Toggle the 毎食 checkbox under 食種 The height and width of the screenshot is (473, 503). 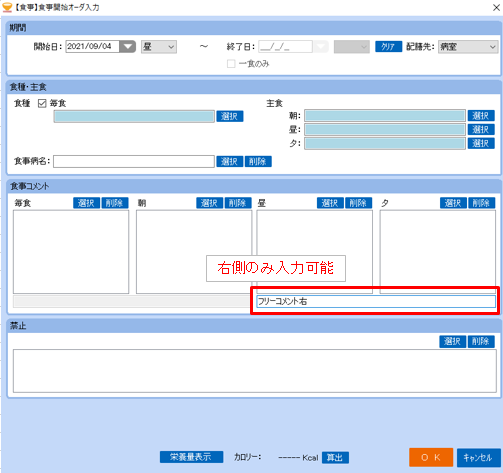coord(42,103)
